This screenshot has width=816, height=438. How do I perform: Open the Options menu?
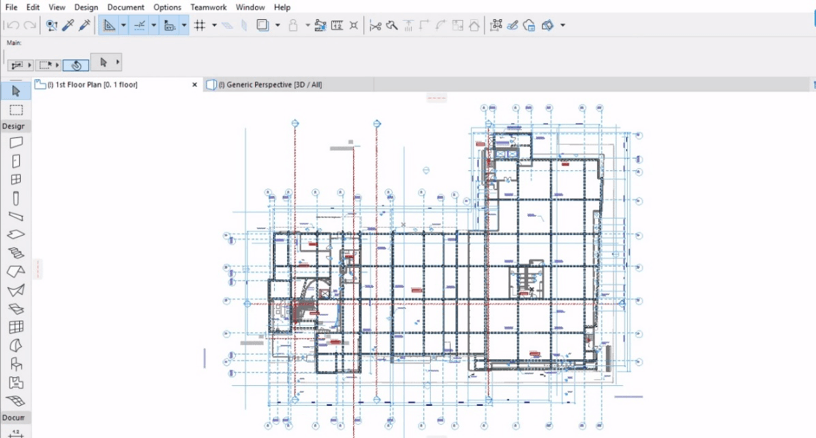pyautogui.click(x=167, y=7)
